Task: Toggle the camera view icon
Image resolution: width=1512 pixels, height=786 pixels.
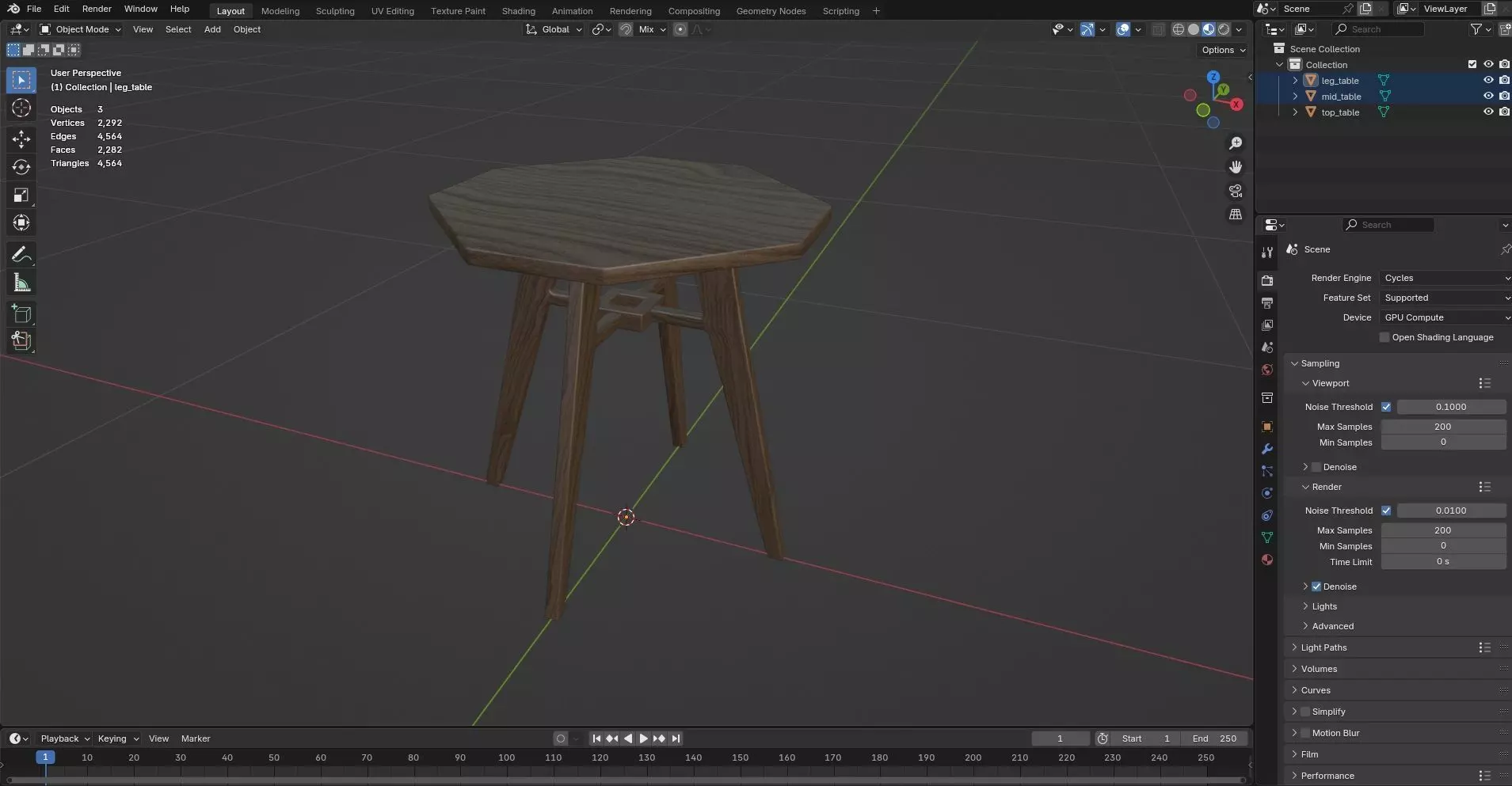Action: coord(1236,191)
